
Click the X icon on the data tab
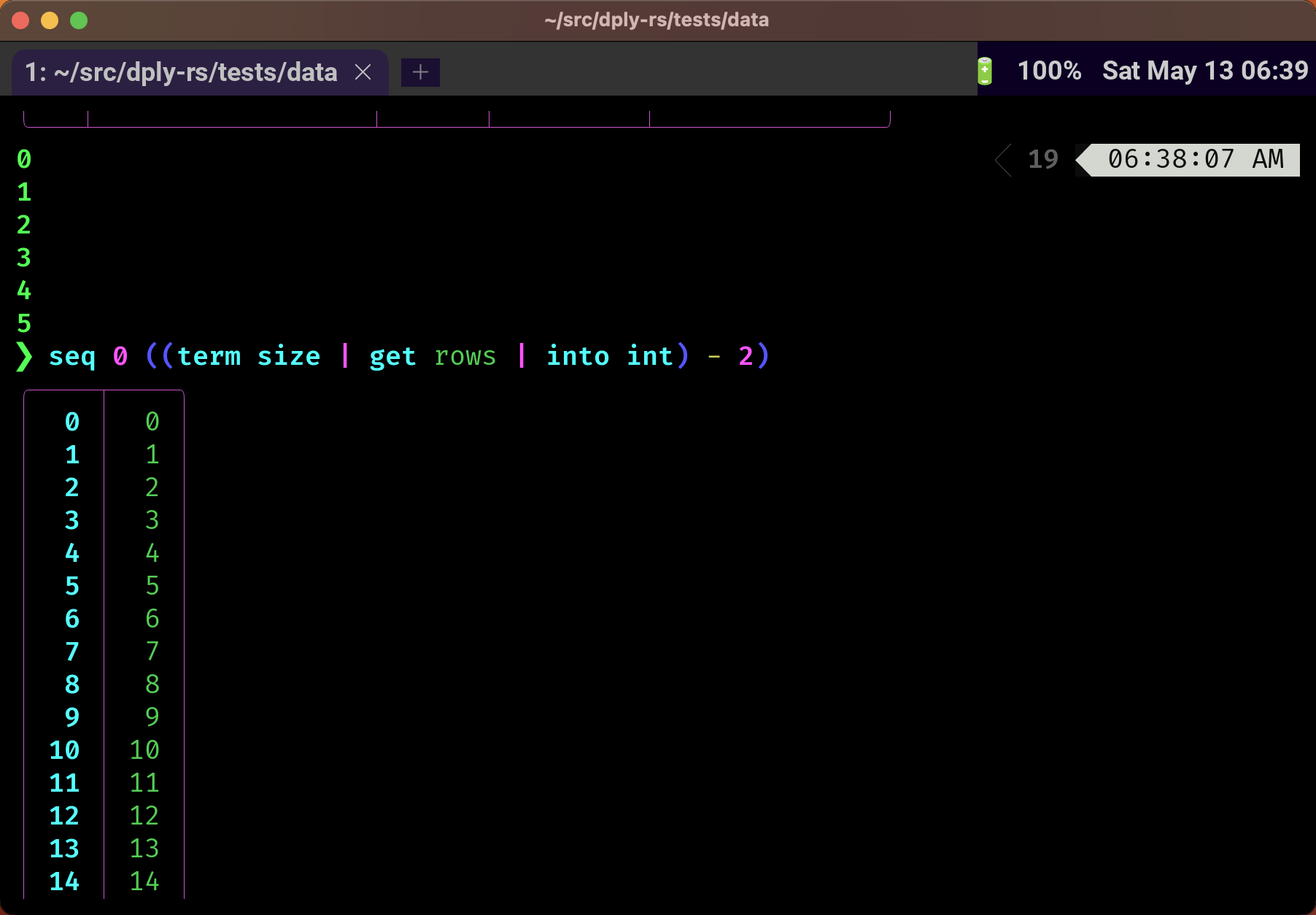(x=363, y=72)
